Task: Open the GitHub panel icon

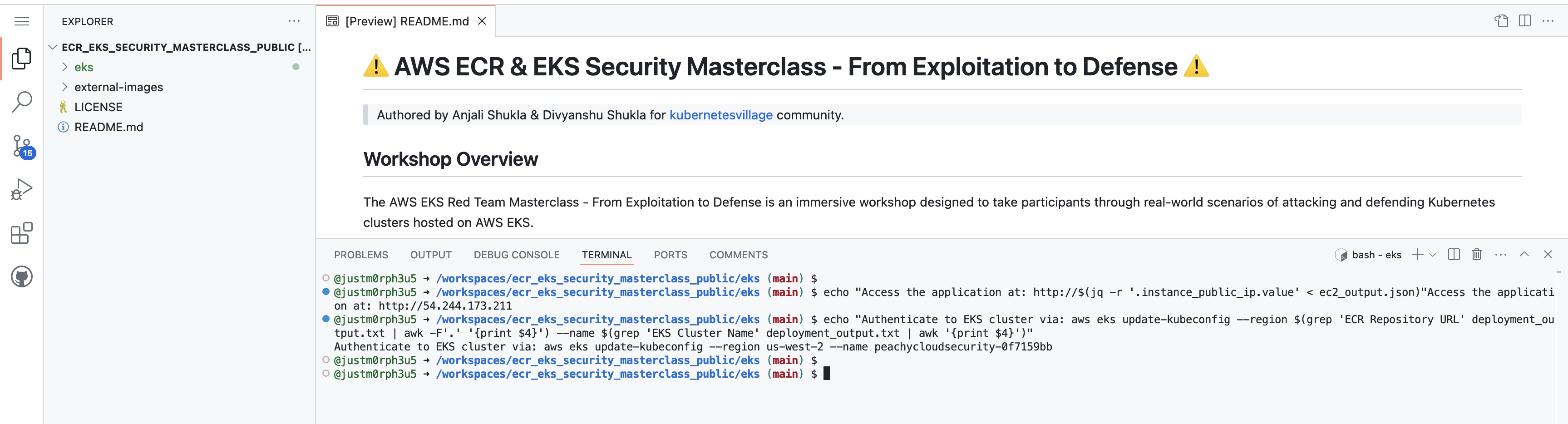Action: [22, 277]
